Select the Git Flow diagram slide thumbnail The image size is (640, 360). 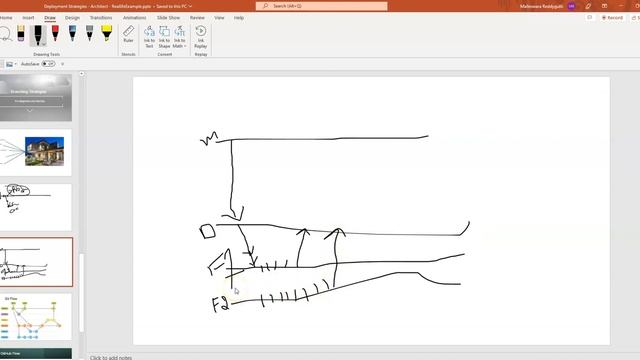tap(36, 317)
